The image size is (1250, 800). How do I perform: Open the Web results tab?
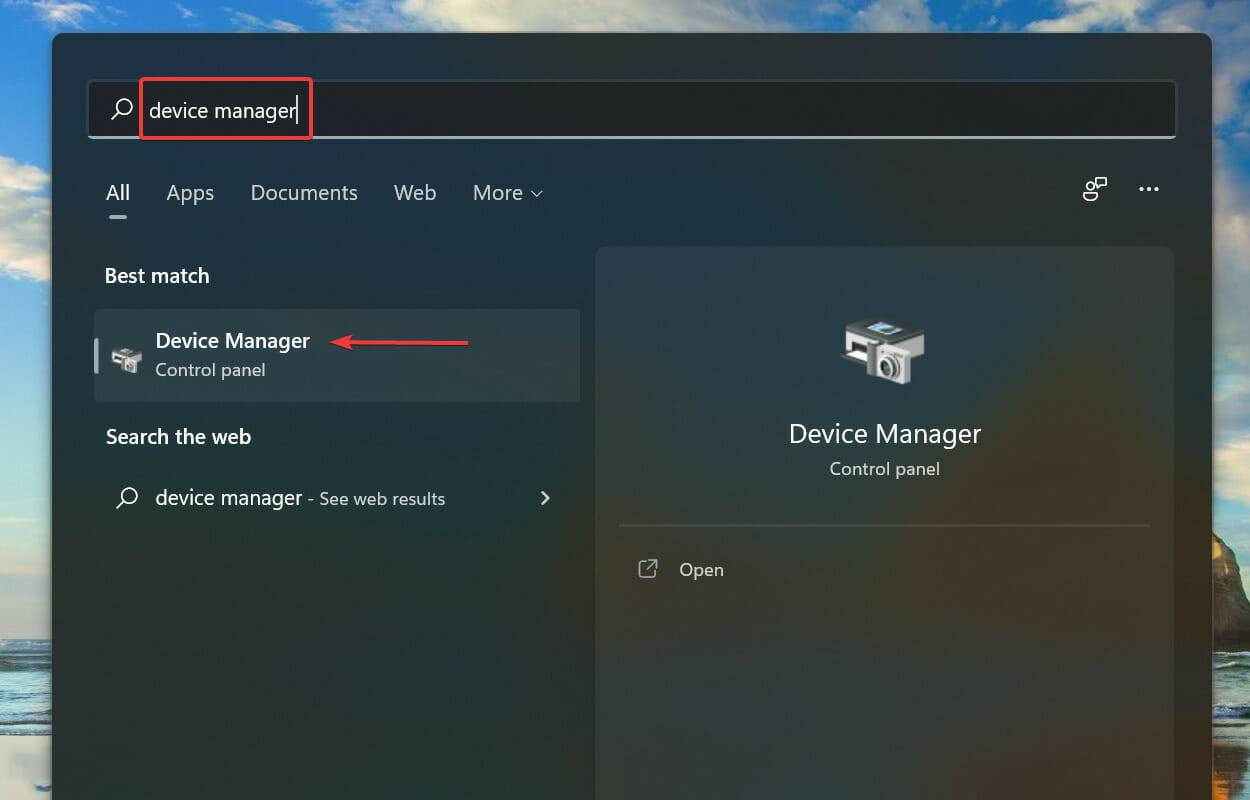tap(415, 193)
